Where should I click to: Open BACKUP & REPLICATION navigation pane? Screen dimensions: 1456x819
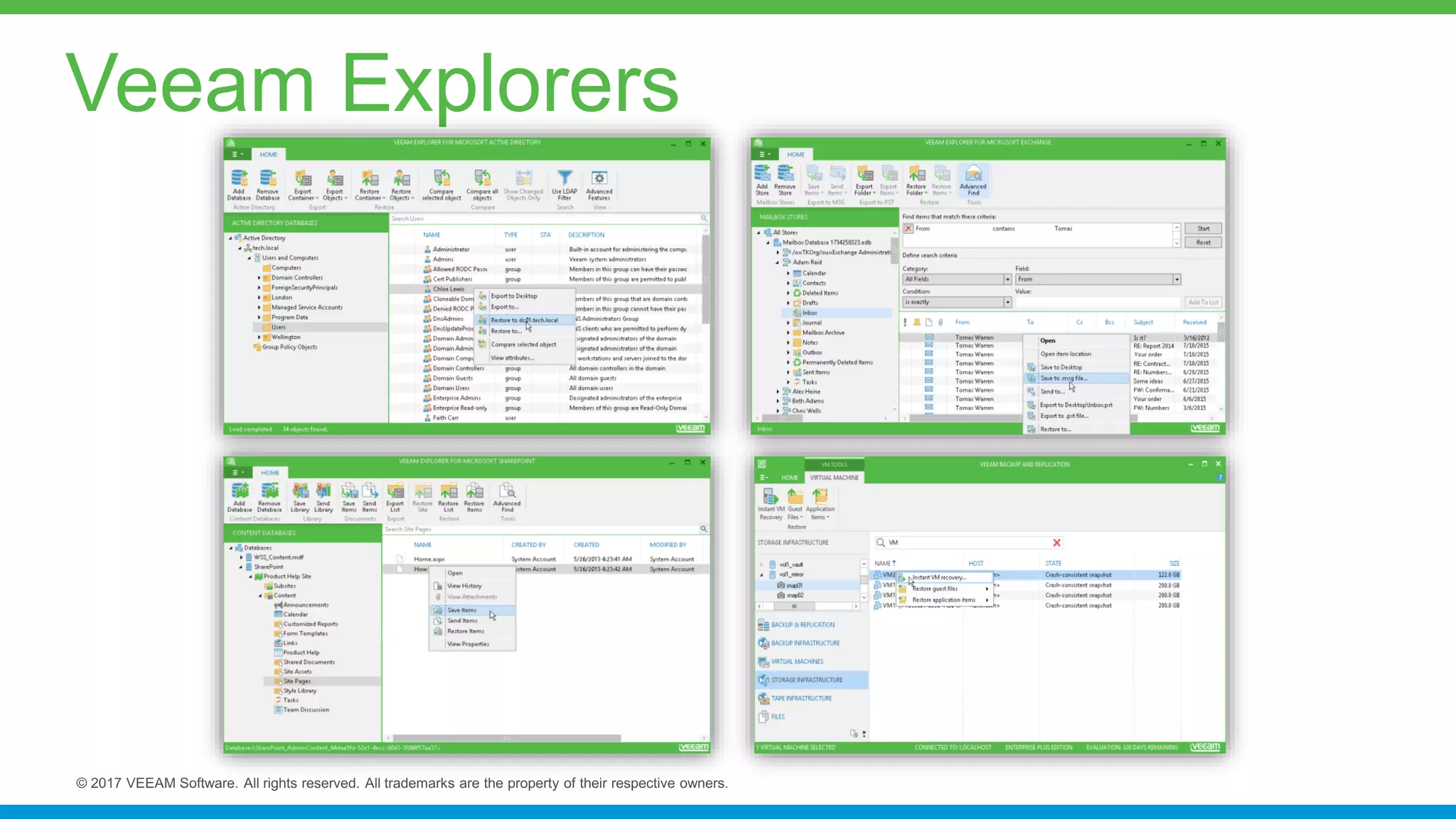tap(812, 625)
